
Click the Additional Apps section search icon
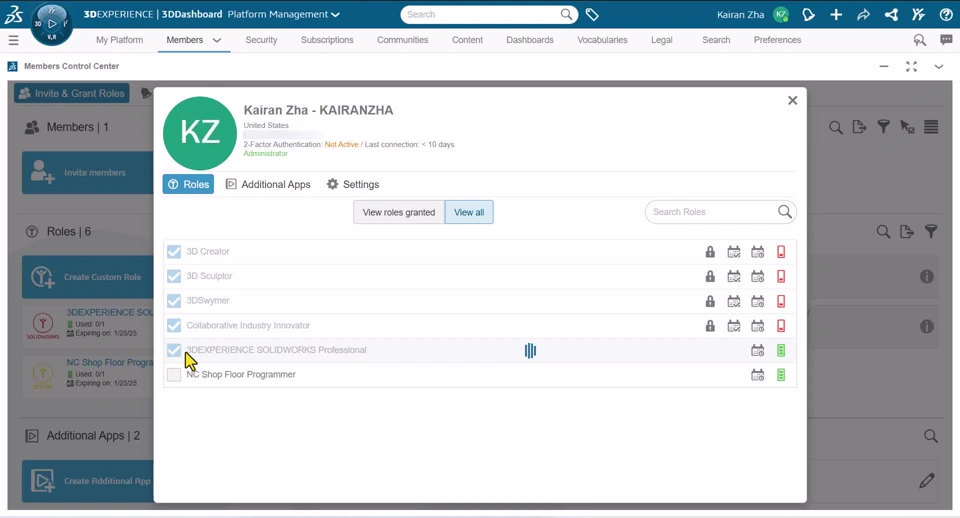[931, 436]
